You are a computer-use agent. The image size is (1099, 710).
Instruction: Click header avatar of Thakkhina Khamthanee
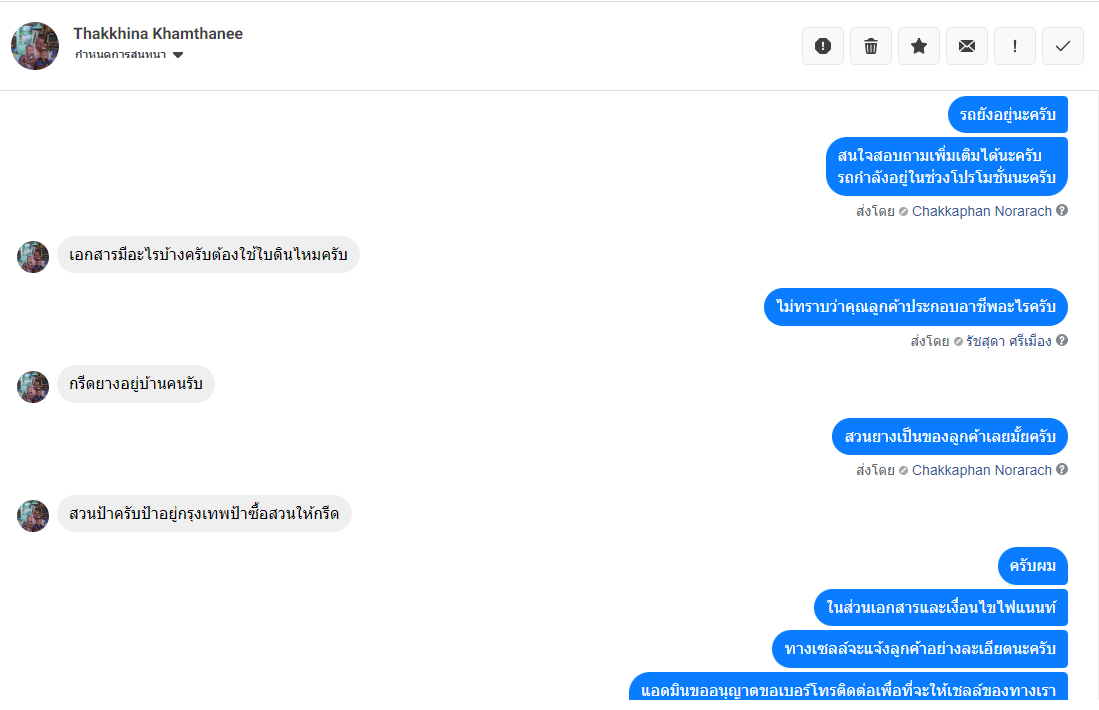coord(35,46)
